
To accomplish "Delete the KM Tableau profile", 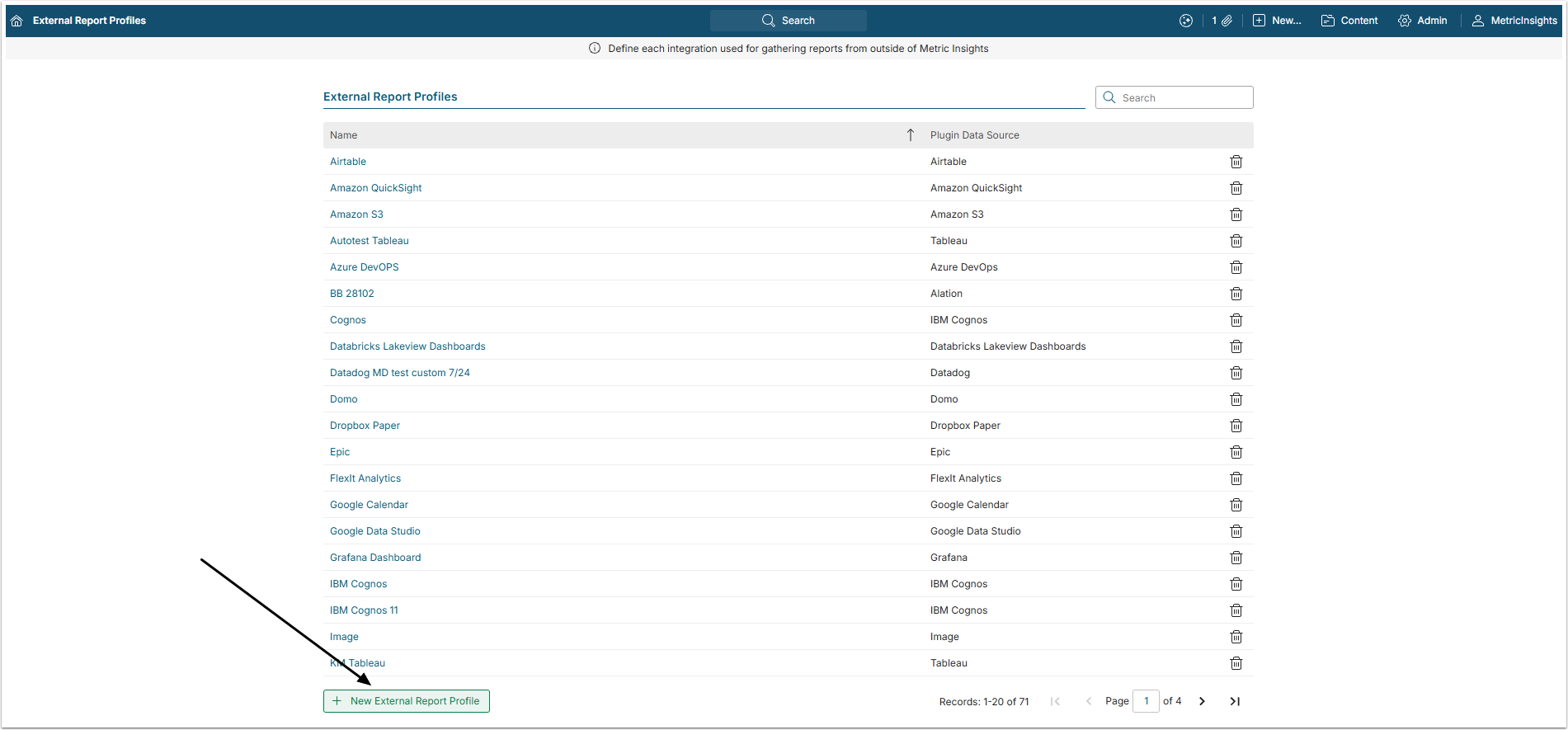I will [x=1236, y=663].
